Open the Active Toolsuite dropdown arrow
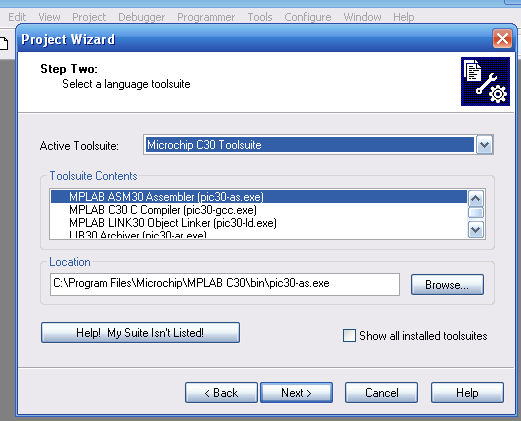Viewport: 521px width, 421px height. 484,145
